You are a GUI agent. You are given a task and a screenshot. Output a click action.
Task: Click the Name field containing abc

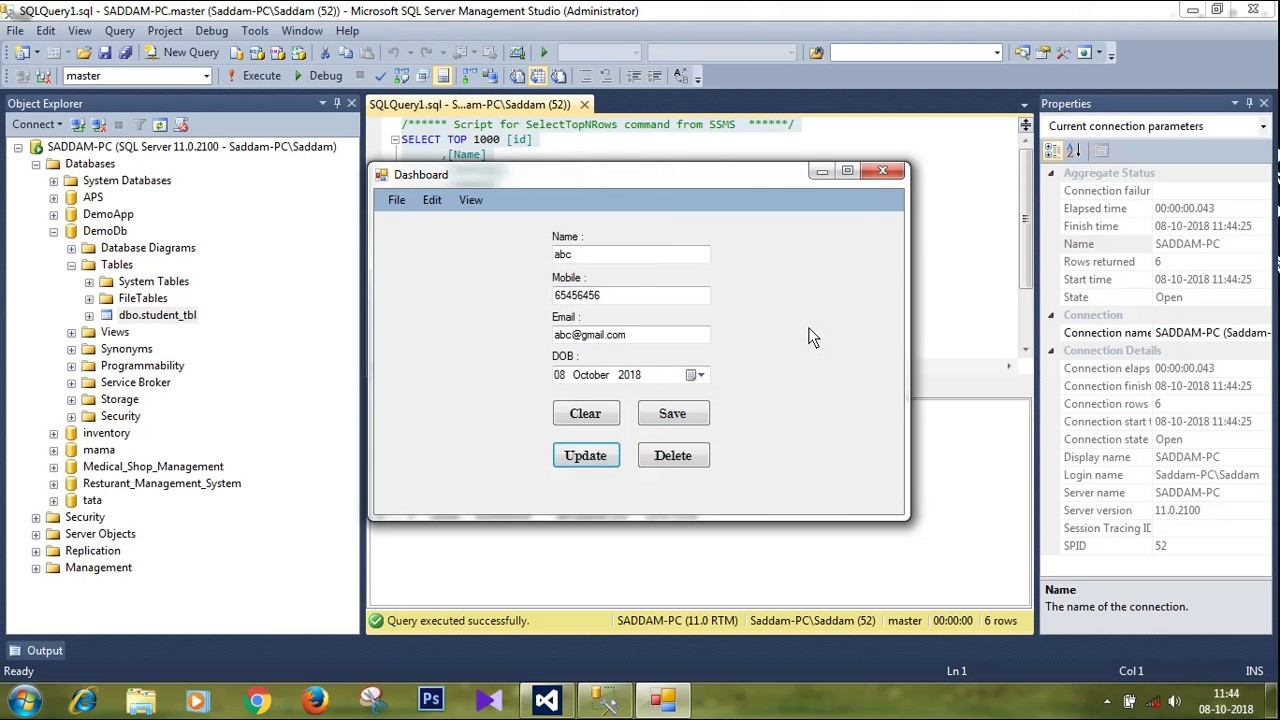[x=631, y=255]
